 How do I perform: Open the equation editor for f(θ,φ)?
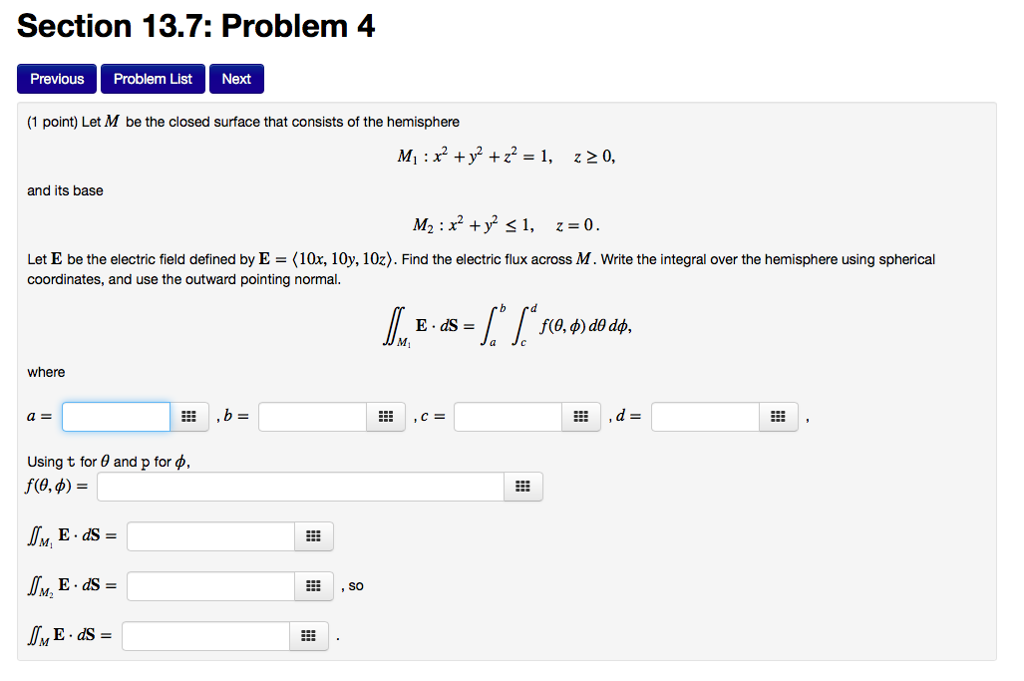pos(523,486)
